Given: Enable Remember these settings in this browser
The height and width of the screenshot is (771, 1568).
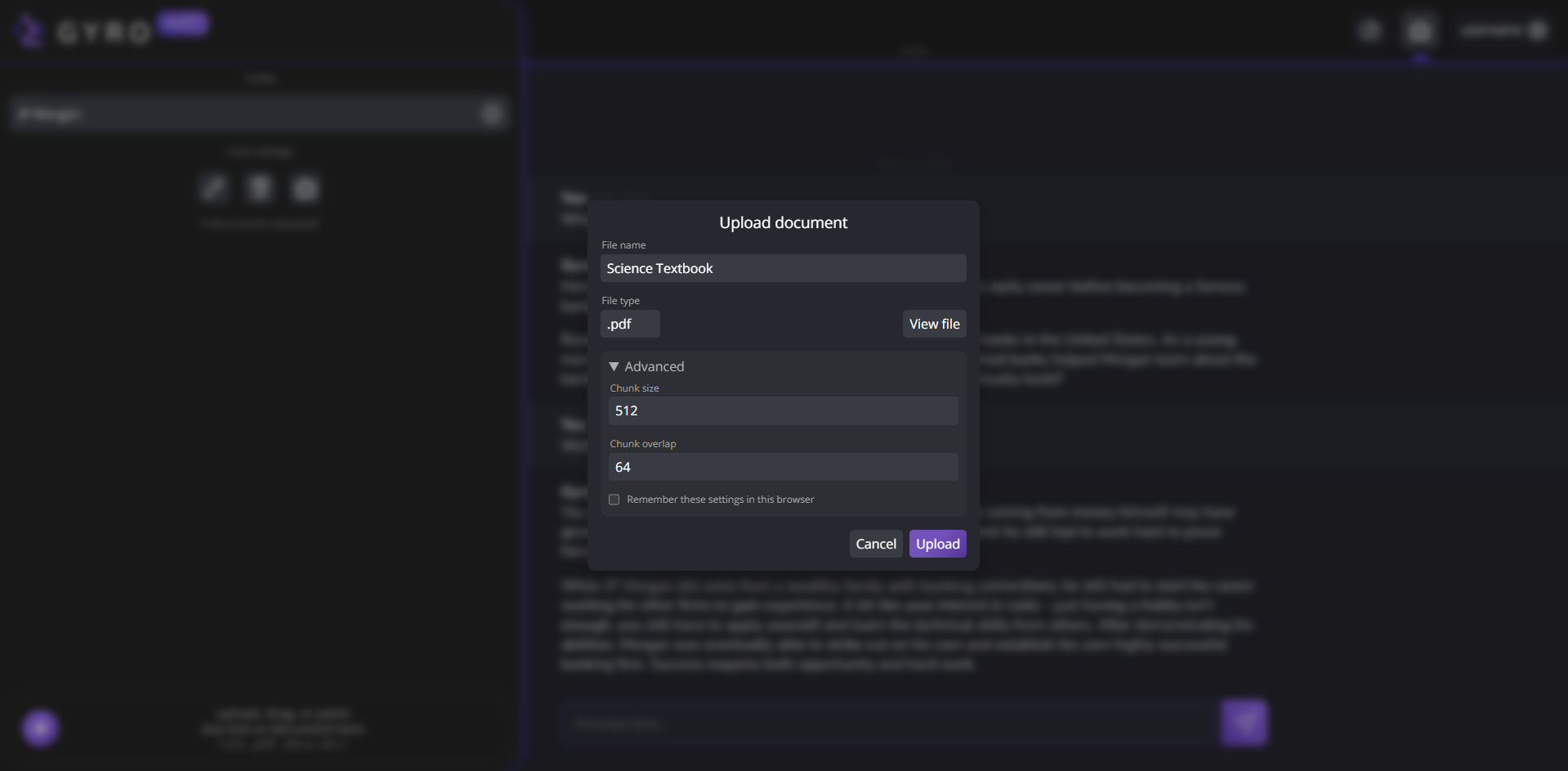Looking at the screenshot, I should [x=614, y=500].
